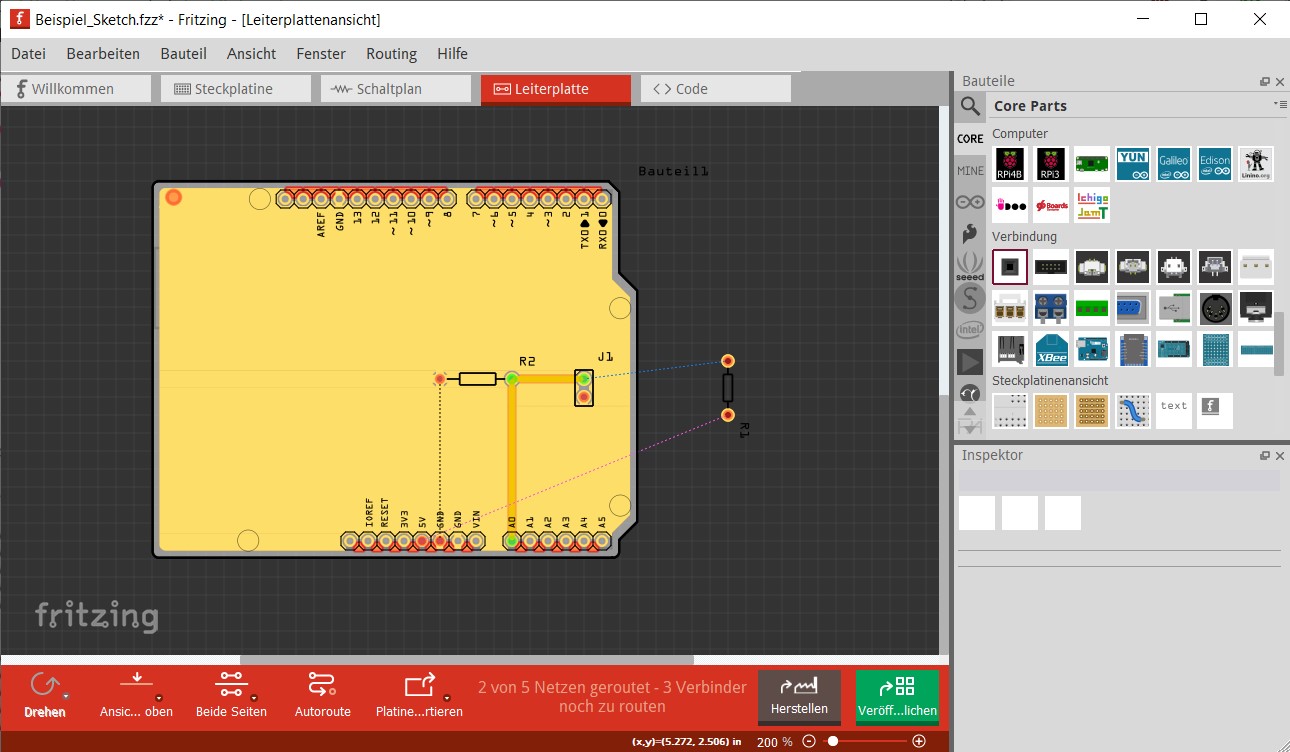
Task: Select the RPi3 part icon
Action: pos(1051,164)
